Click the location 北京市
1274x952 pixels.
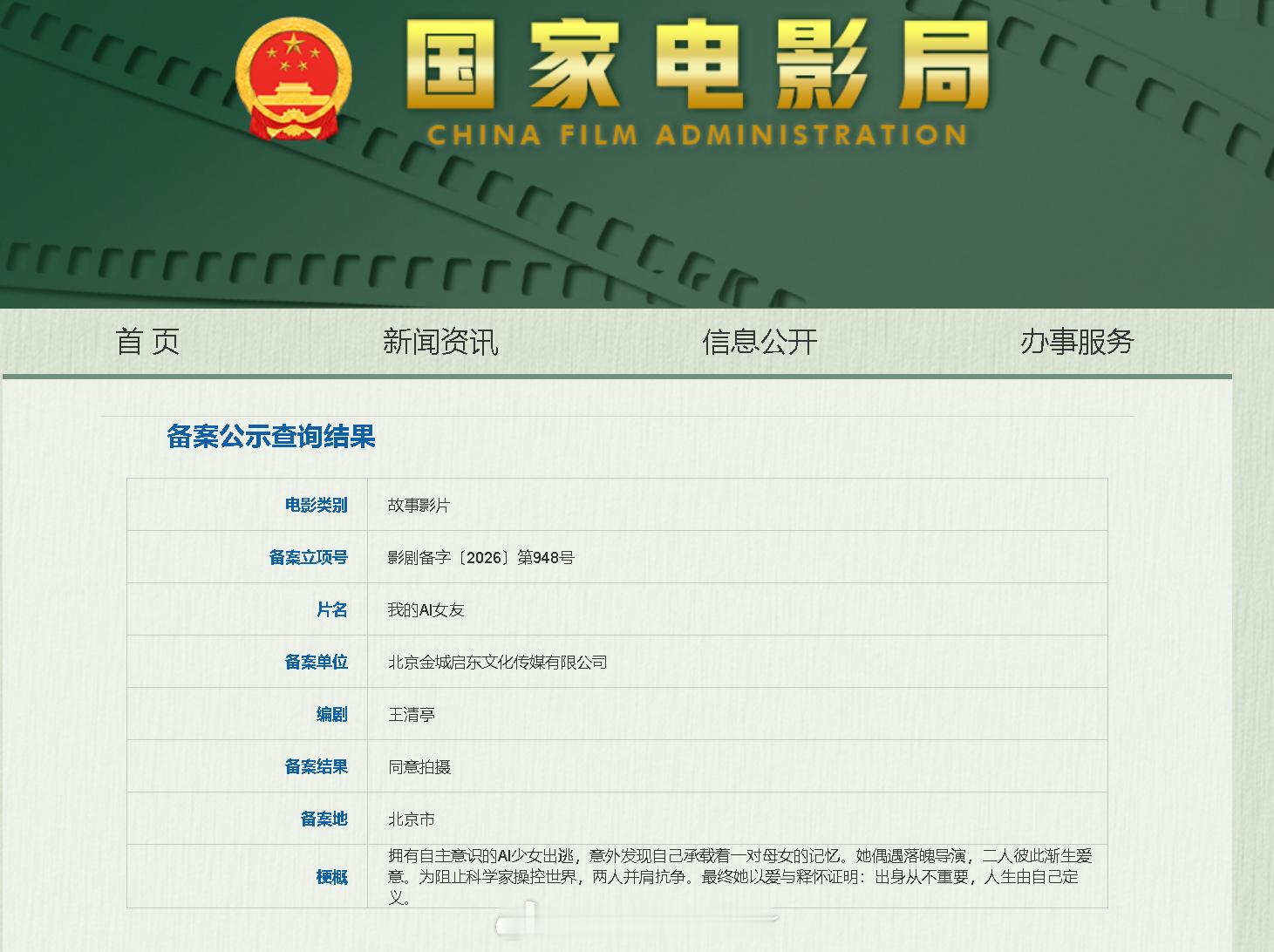(x=411, y=819)
